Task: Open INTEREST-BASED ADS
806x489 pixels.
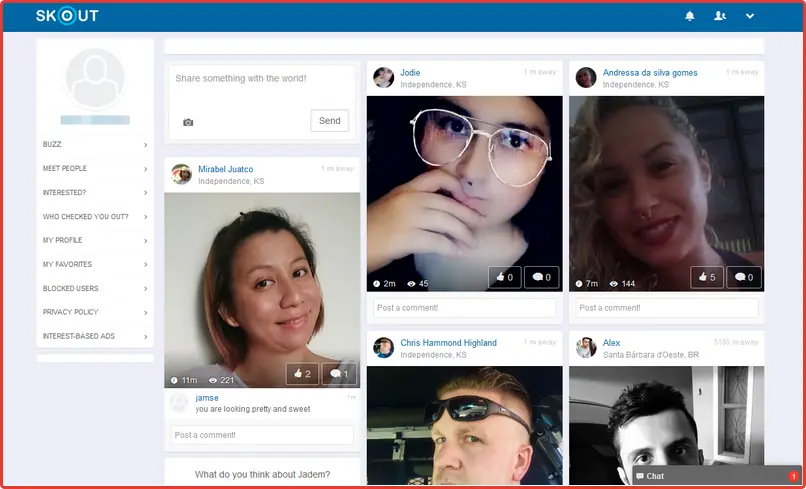Action: 95,336
